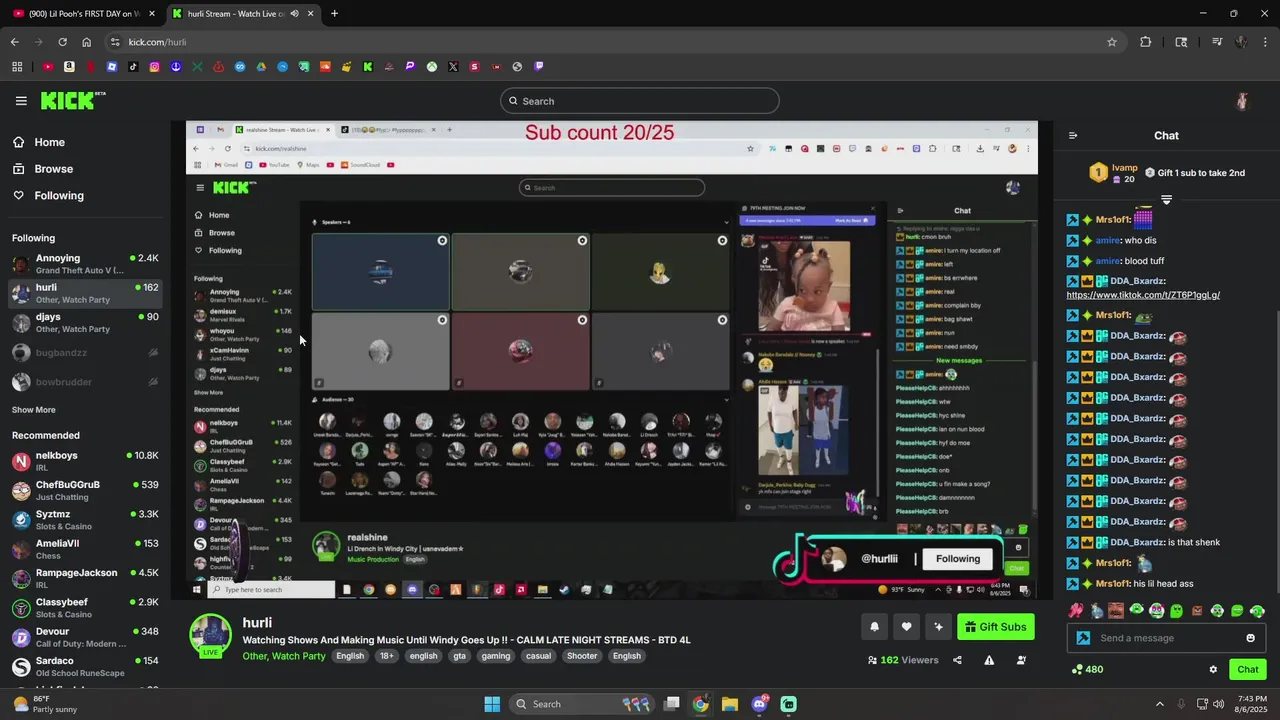Open browser extensions puzzle icon
The height and width of the screenshot is (720, 1280).
(x=1146, y=42)
